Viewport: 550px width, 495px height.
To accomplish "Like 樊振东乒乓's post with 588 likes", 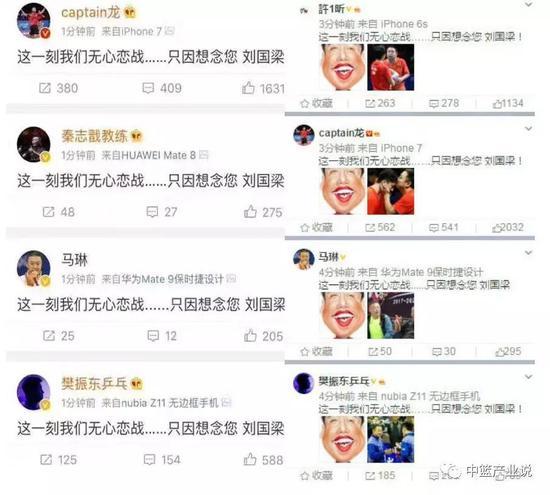I will click(x=263, y=460).
